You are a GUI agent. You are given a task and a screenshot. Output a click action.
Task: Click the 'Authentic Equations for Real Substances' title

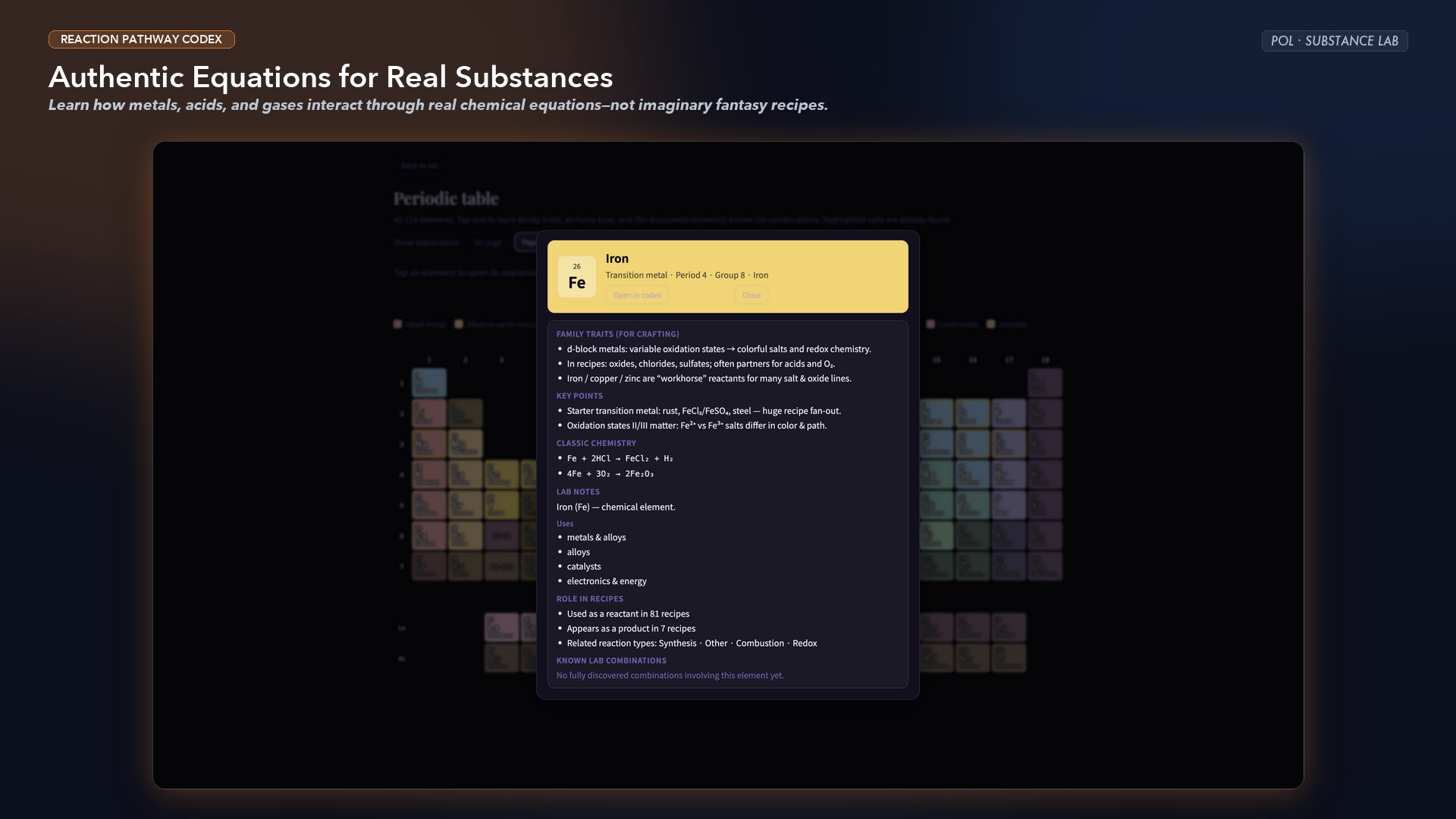click(x=331, y=77)
